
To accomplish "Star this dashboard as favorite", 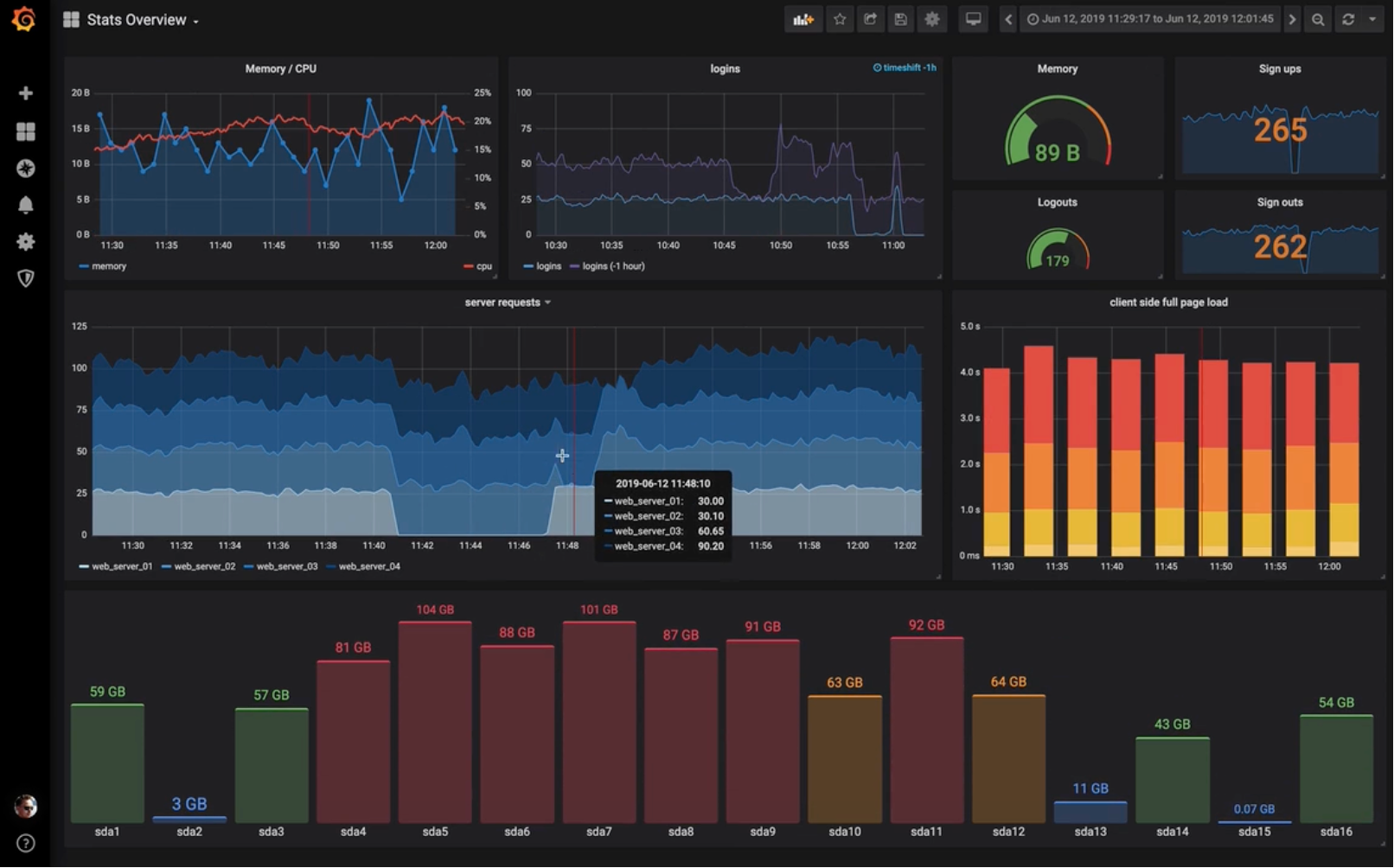I will coord(839,19).
